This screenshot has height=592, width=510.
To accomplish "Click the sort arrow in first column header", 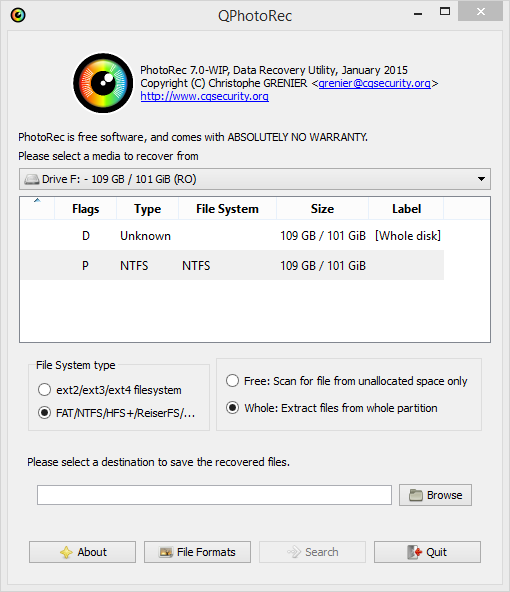I will point(37,200).
